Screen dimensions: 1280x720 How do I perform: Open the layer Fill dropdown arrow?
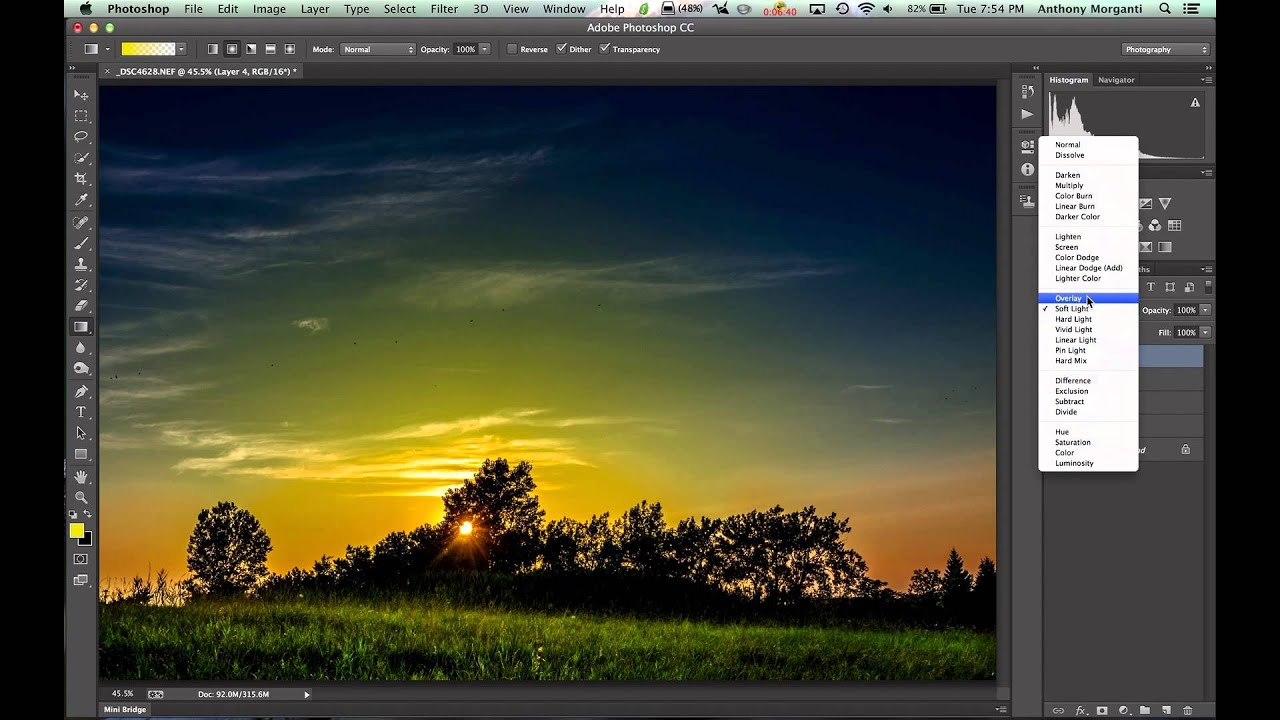coord(1205,332)
